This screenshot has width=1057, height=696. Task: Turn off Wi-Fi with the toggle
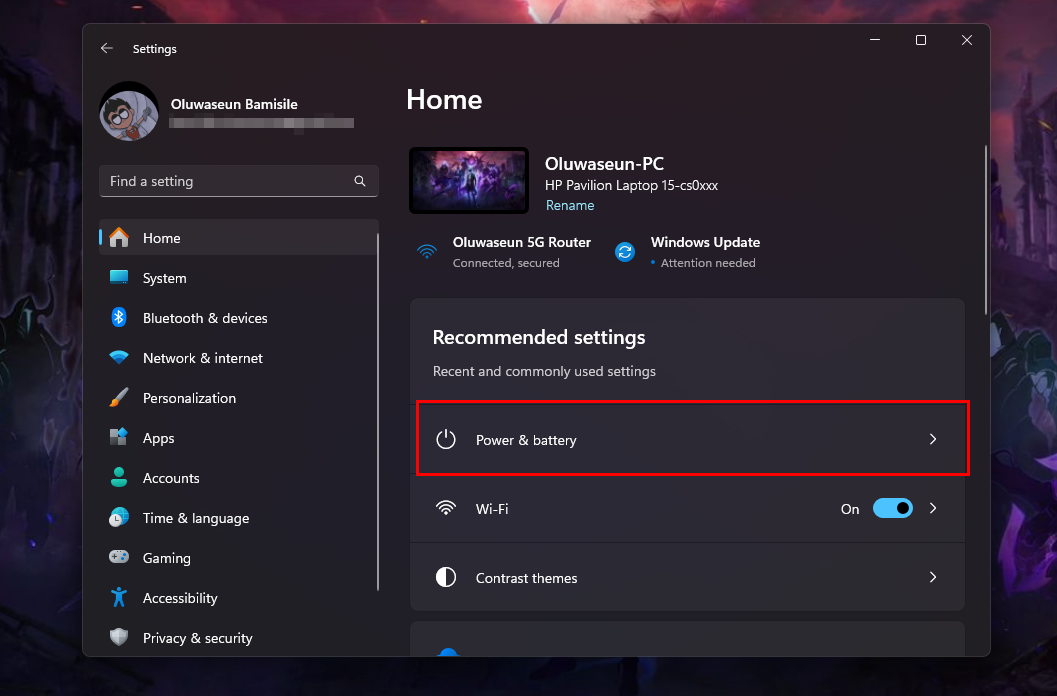[x=894, y=508]
